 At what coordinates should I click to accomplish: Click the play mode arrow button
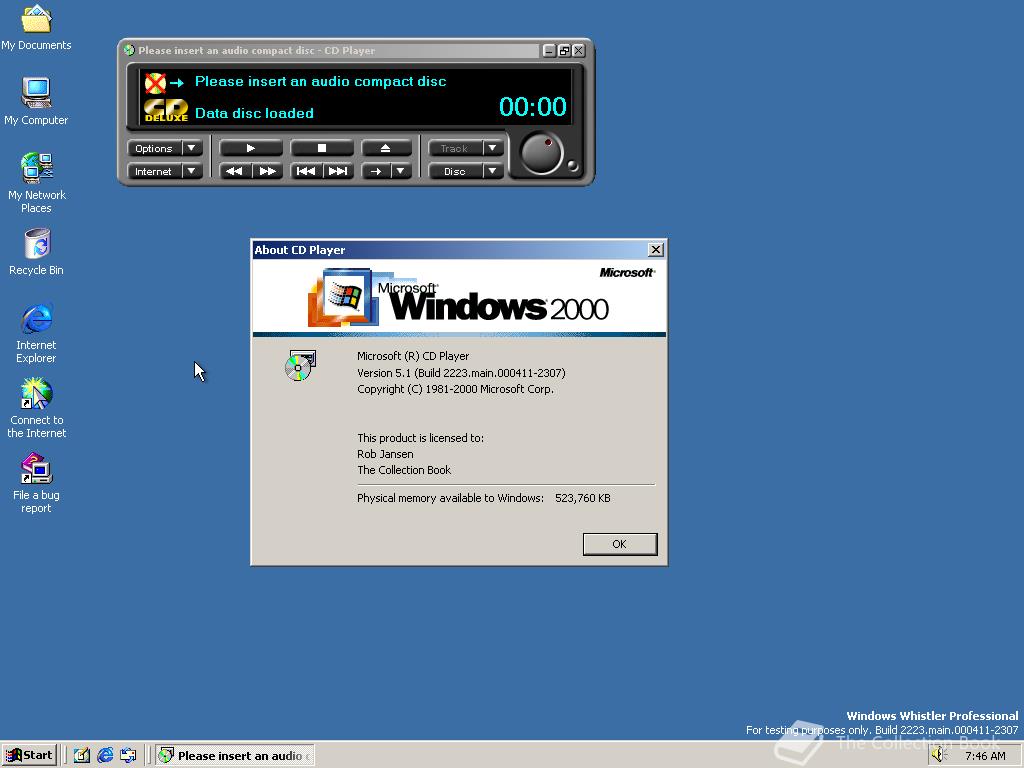[376, 171]
